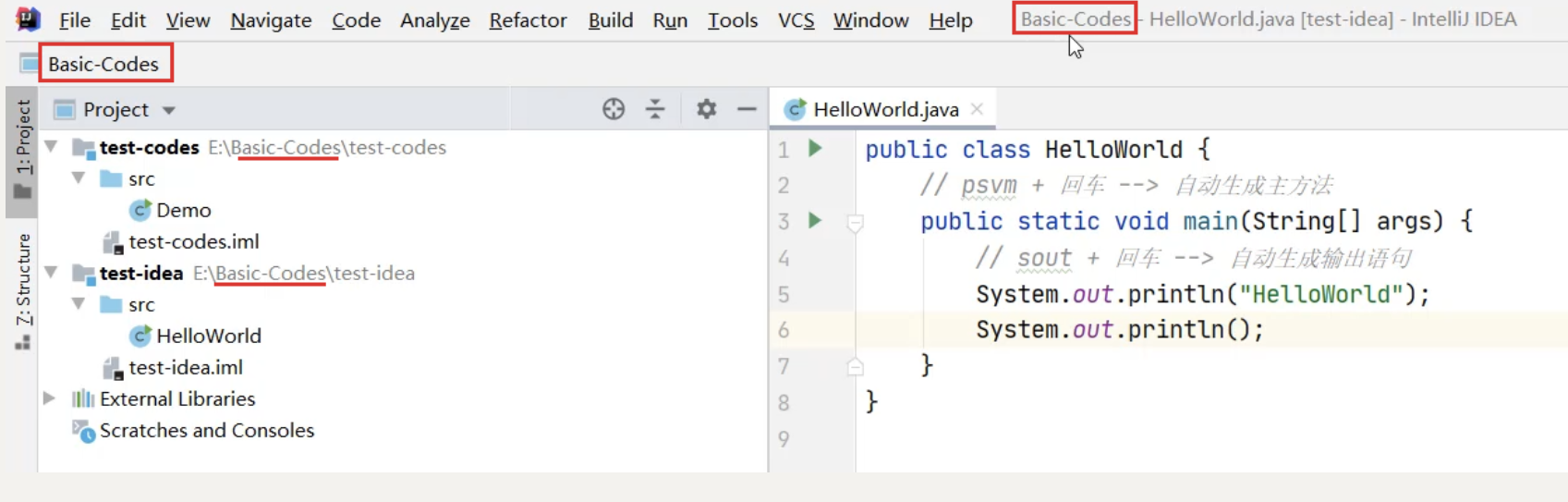Fold main method at line 3
The image size is (1568, 502).
[856, 223]
